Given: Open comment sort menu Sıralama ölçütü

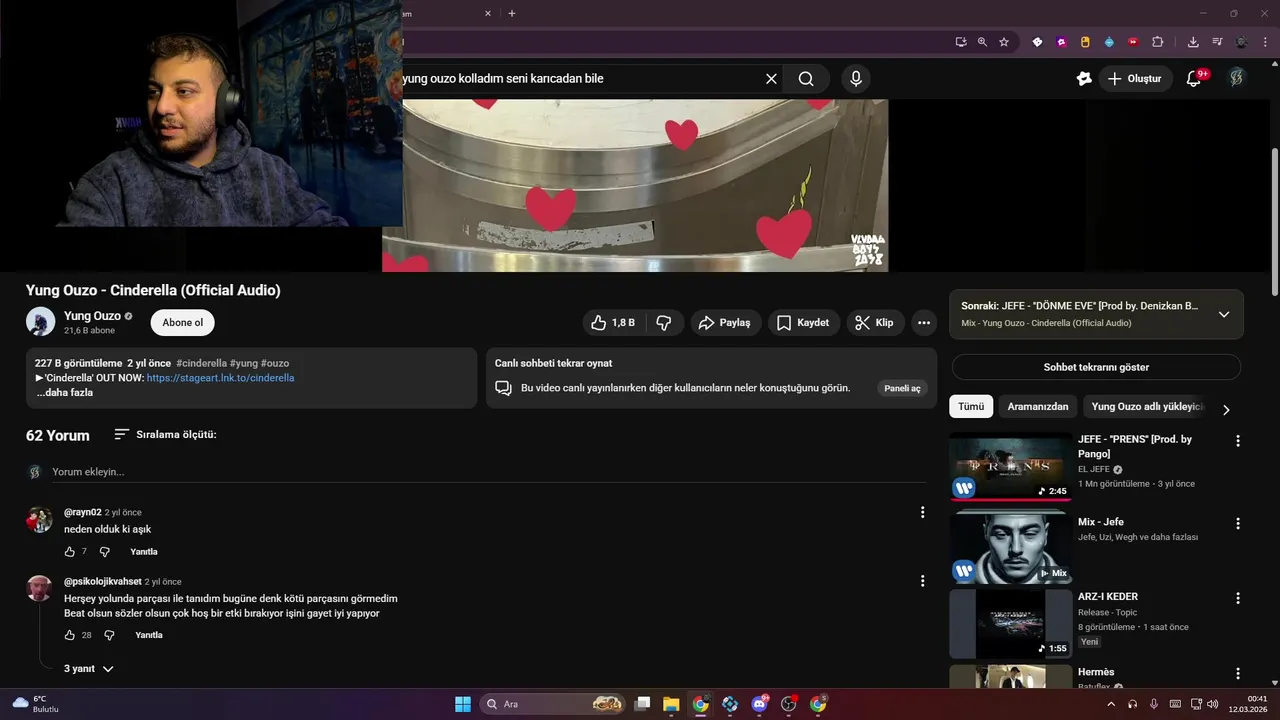Looking at the screenshot, I should tap(165, 435).
